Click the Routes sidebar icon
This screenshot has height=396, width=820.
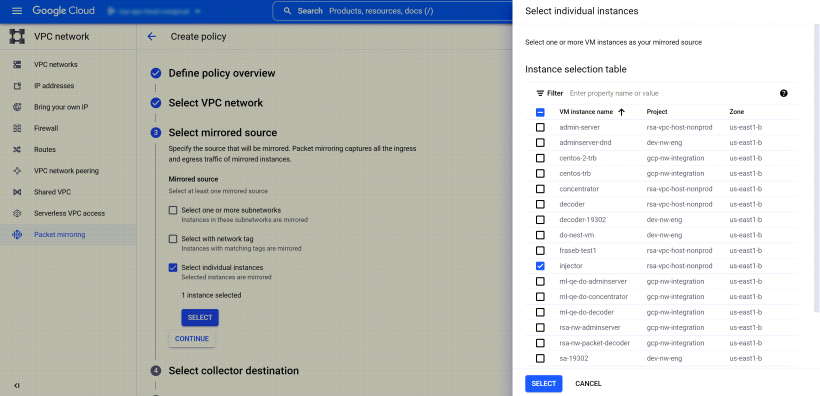(x=17, y=150)
